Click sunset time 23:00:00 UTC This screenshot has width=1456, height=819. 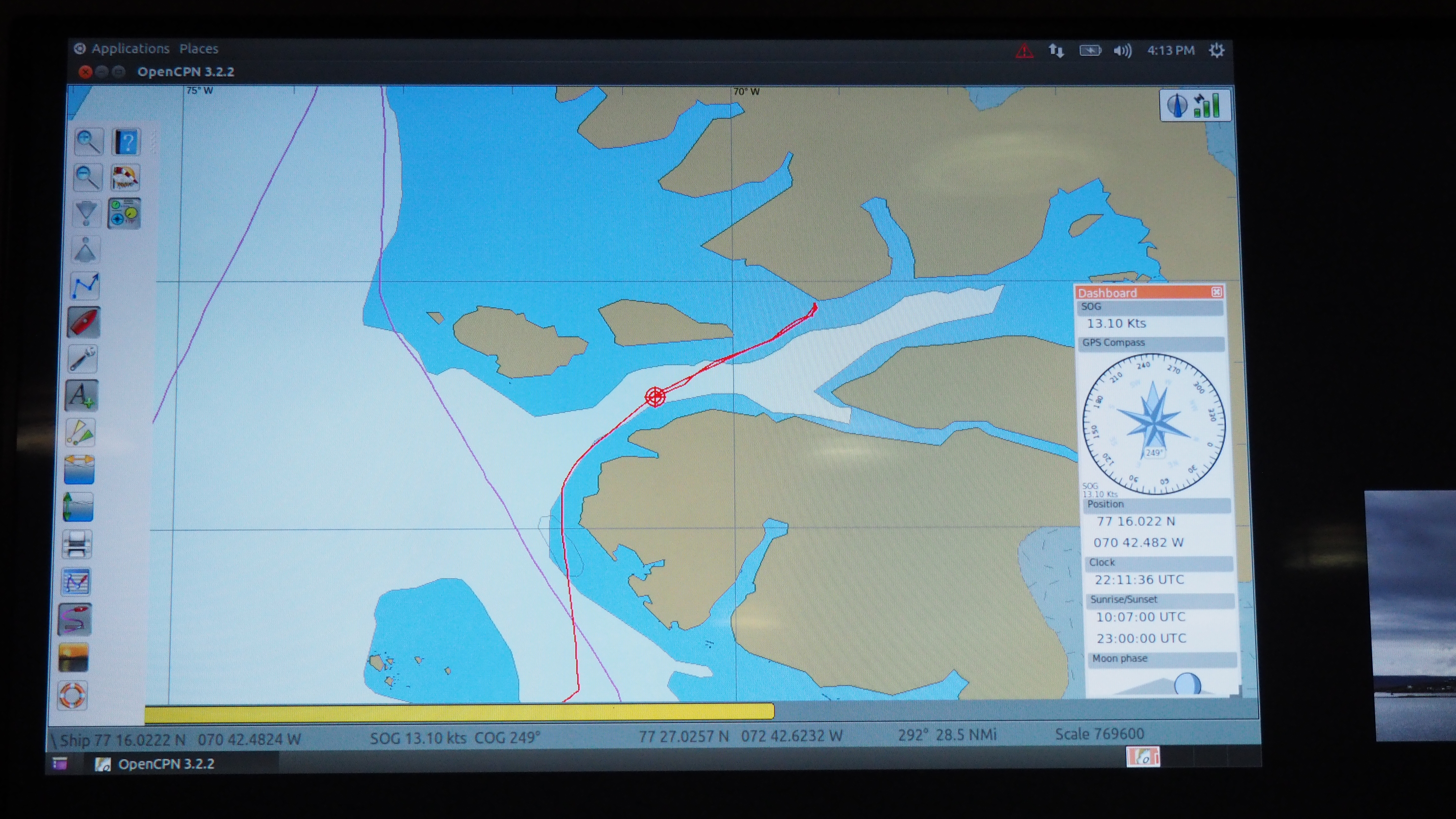point(1142,639)
